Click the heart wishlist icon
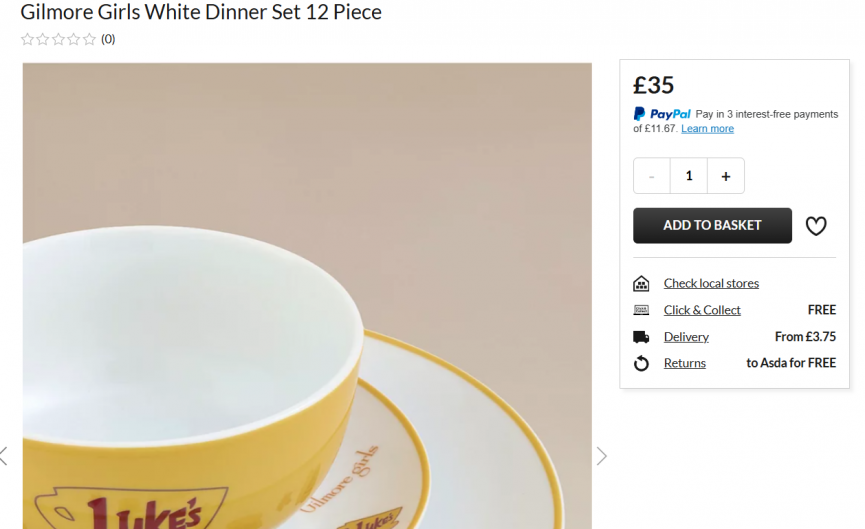Screen dimensions: 865x529 (816, 226)
